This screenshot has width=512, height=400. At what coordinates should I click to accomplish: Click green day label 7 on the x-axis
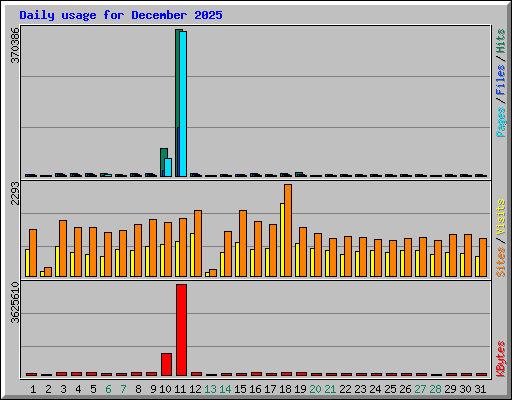(123, 389)
